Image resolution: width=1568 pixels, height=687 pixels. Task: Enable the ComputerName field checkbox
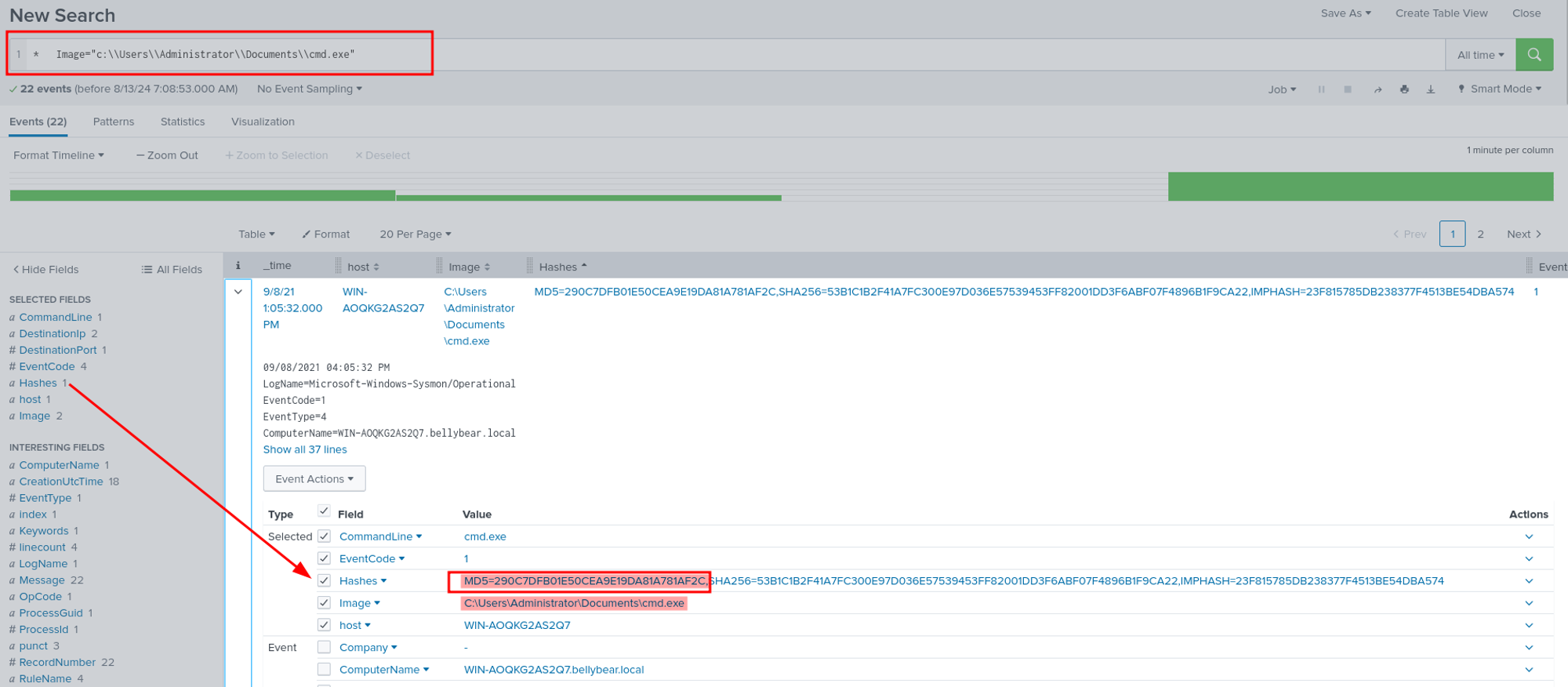(x=324, y=669)
